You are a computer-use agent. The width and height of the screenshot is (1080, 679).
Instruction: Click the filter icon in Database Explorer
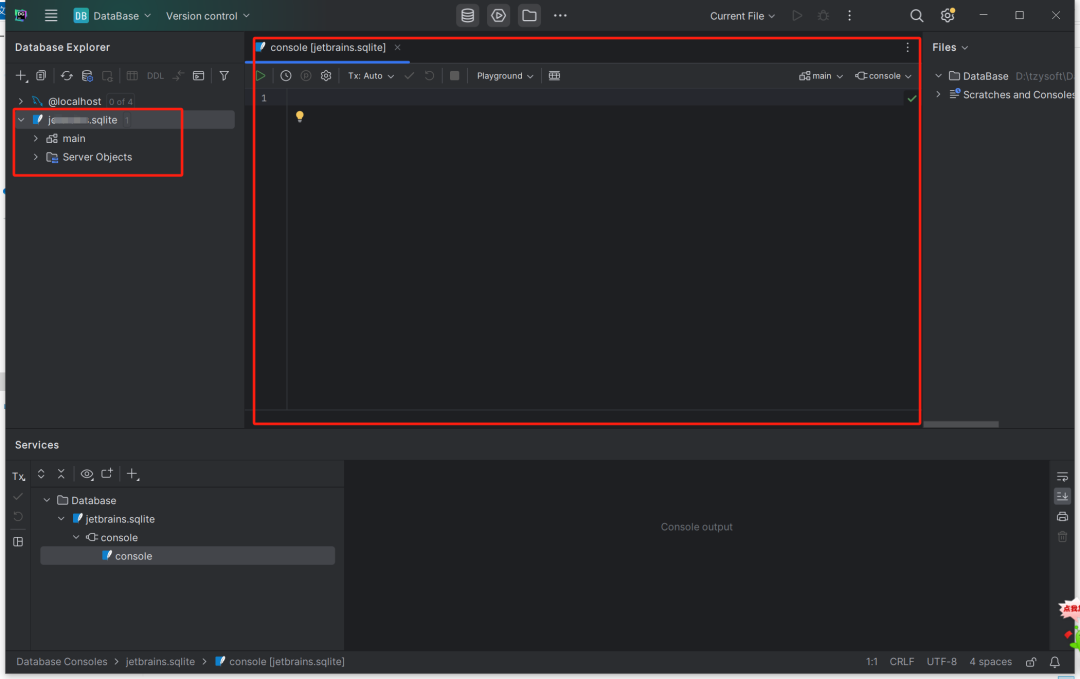224,76
